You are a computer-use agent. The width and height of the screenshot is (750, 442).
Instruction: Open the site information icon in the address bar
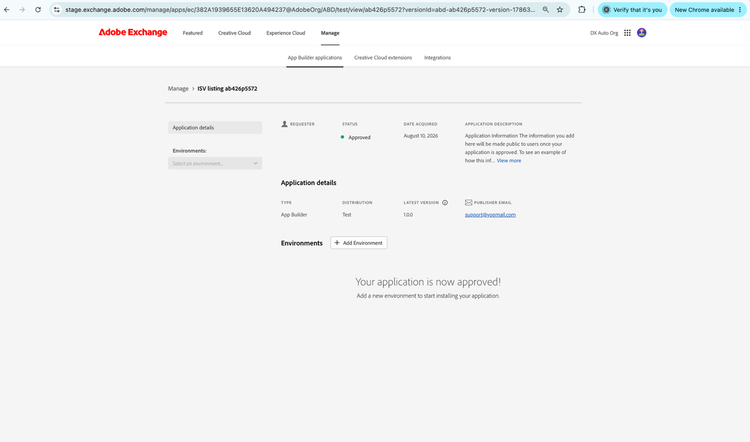(x=56, y=10)
